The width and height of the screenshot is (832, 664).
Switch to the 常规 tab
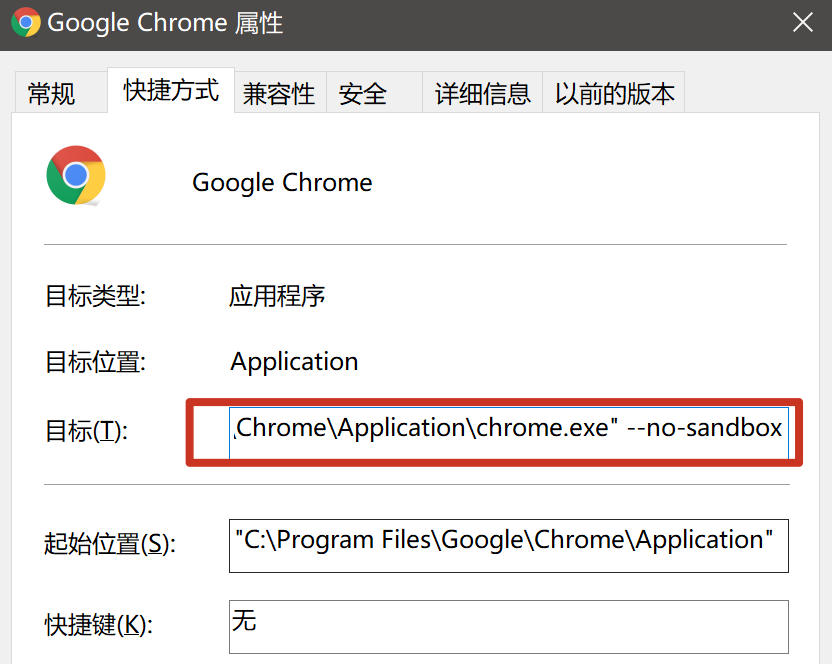point(61,92)
